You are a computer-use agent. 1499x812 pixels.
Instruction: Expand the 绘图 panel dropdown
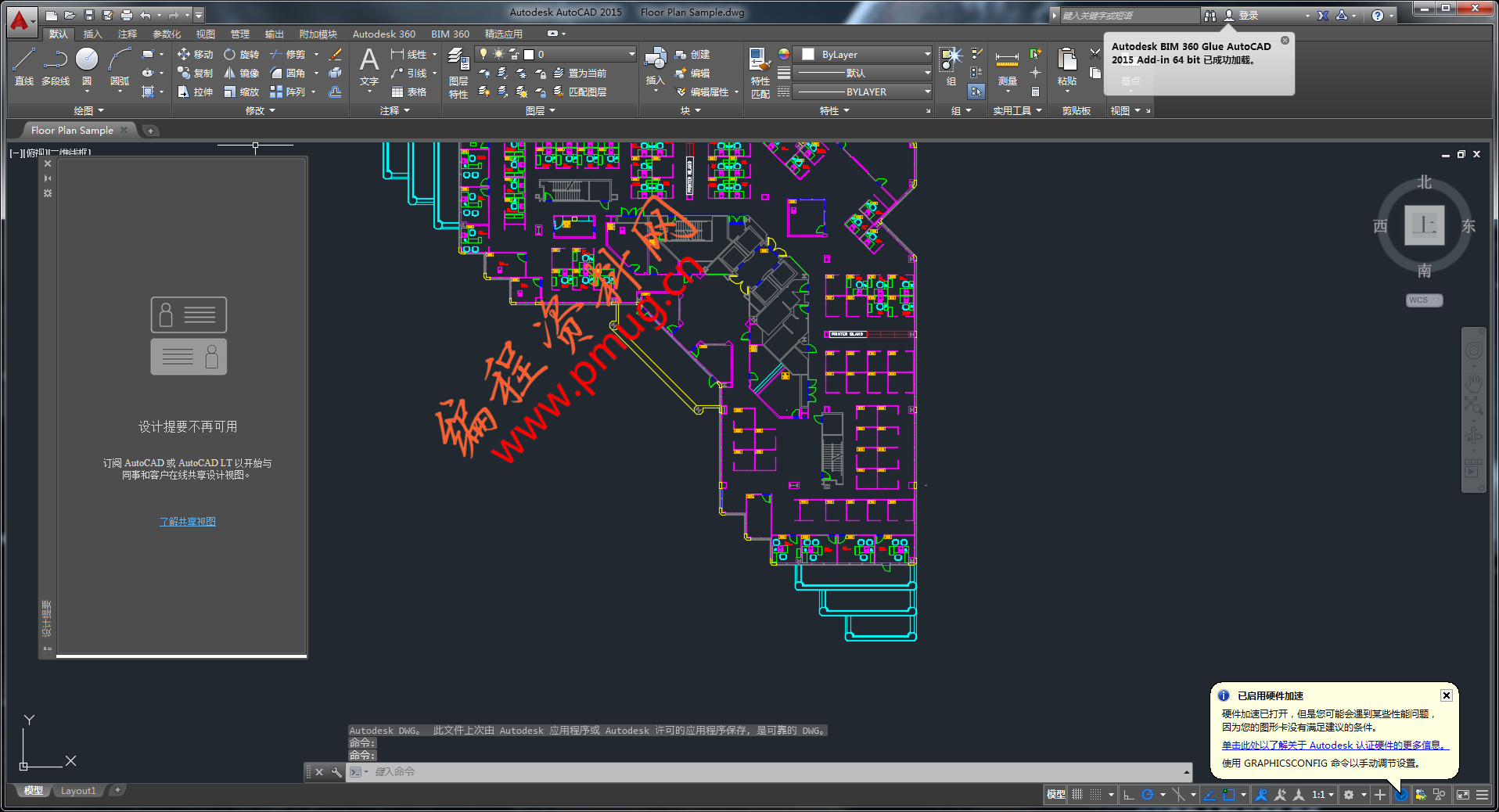pyautogui.click(x=88, y=111)
